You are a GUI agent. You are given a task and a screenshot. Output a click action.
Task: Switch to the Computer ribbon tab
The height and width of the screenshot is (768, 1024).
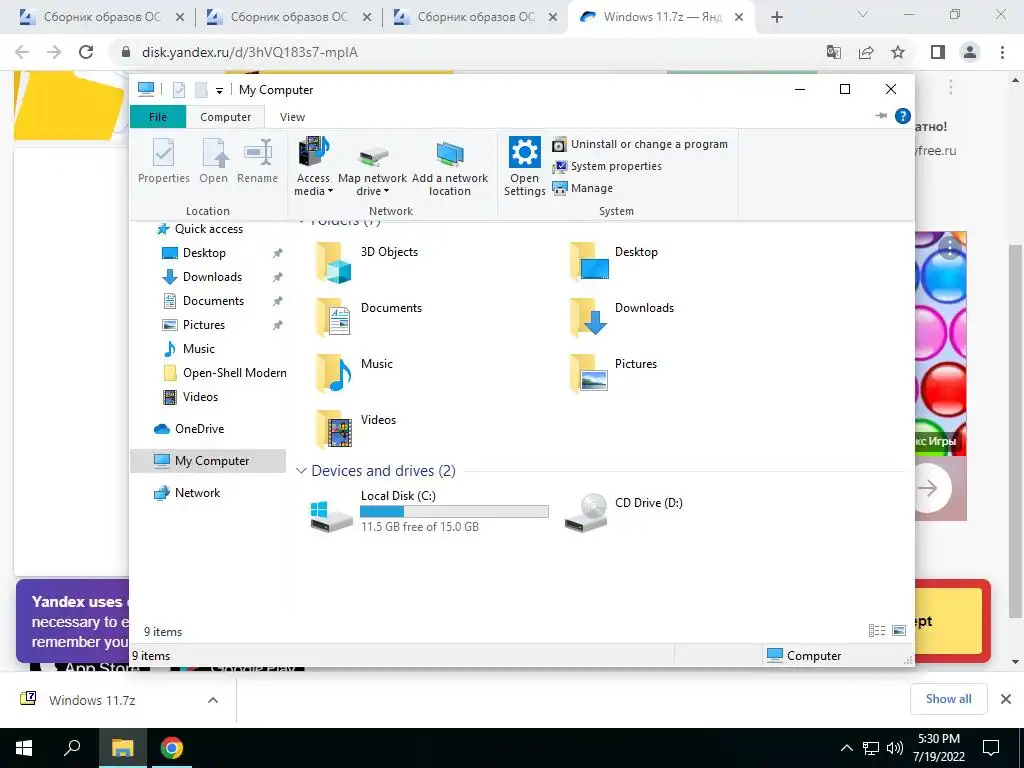click(225, 117)
